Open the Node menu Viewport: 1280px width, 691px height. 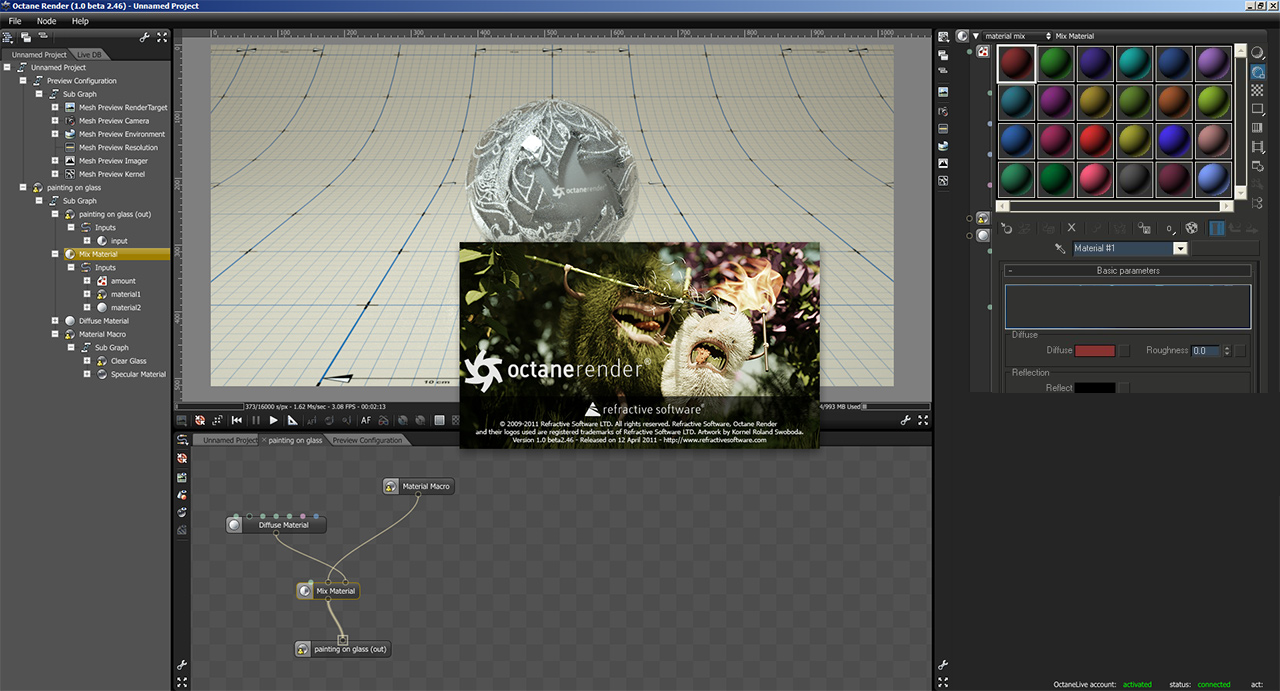[46, 21]
